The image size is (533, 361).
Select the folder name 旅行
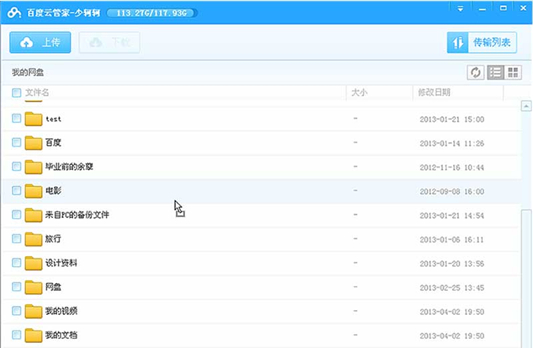tap(53, 239)
